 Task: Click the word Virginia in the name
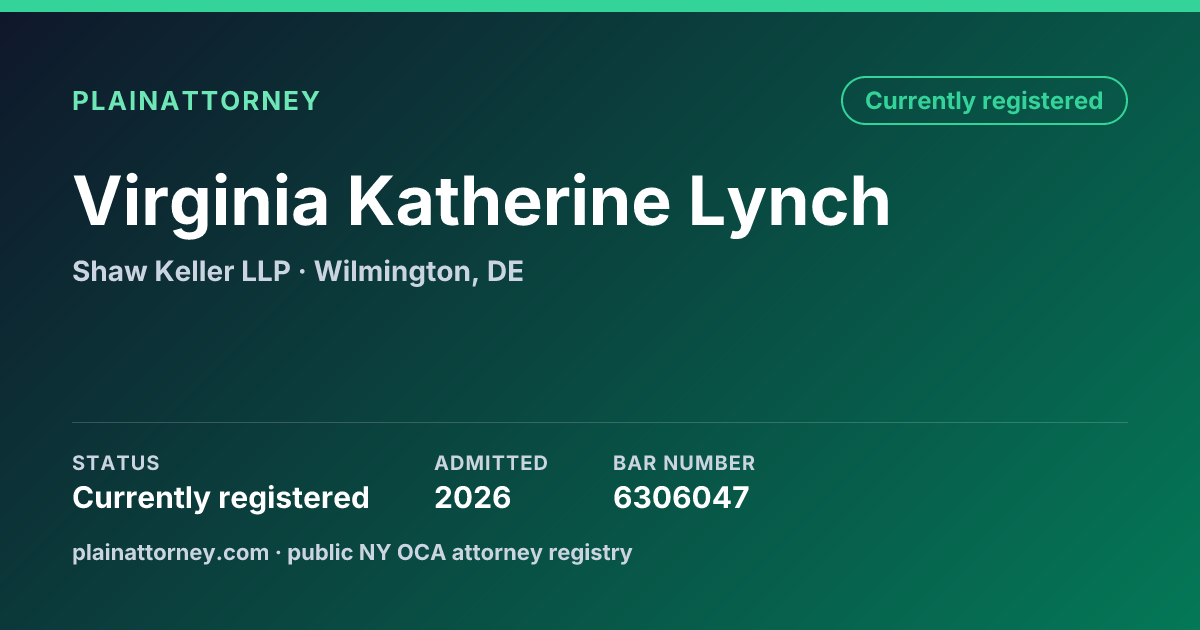(x=201, y=204)
